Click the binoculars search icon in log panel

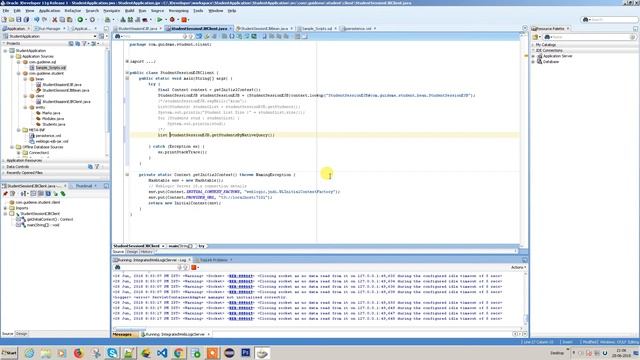(x=117, y=267)
